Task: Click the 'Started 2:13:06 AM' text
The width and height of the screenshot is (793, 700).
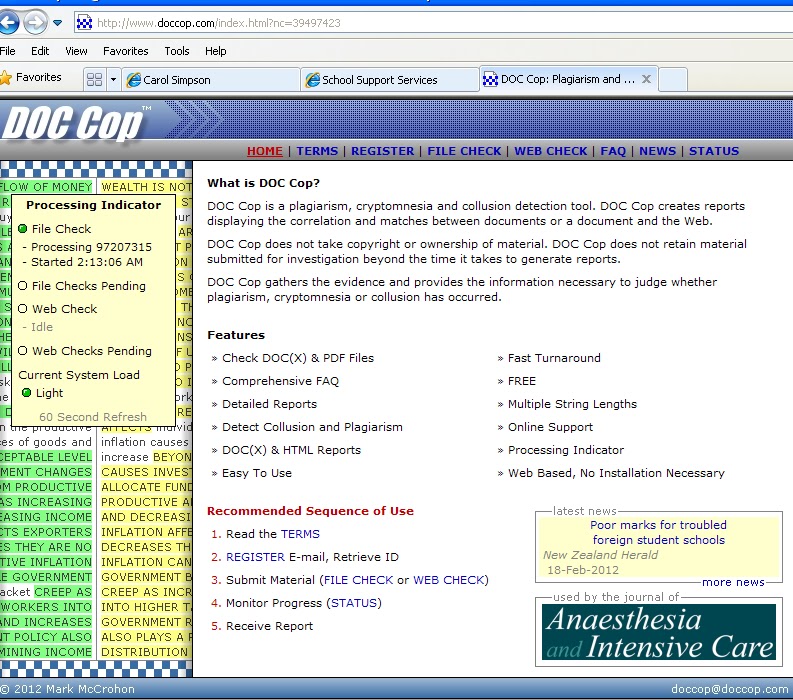Action: 87,262
